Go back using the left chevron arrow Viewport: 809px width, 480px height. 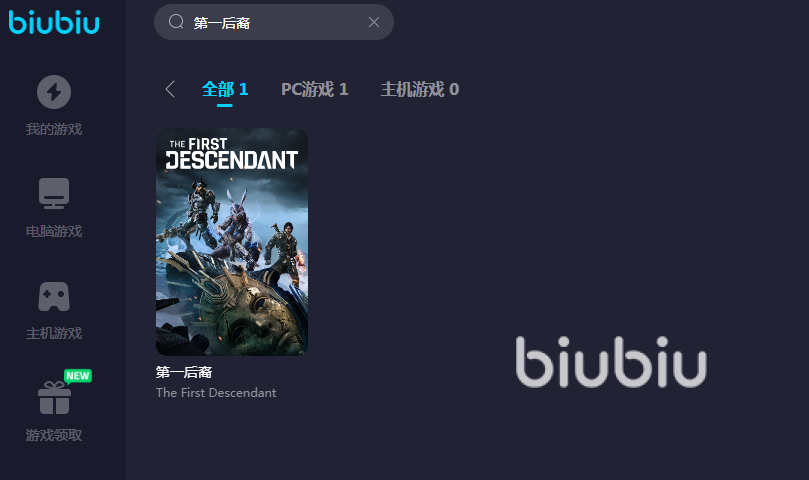click(x=170, y=89)
